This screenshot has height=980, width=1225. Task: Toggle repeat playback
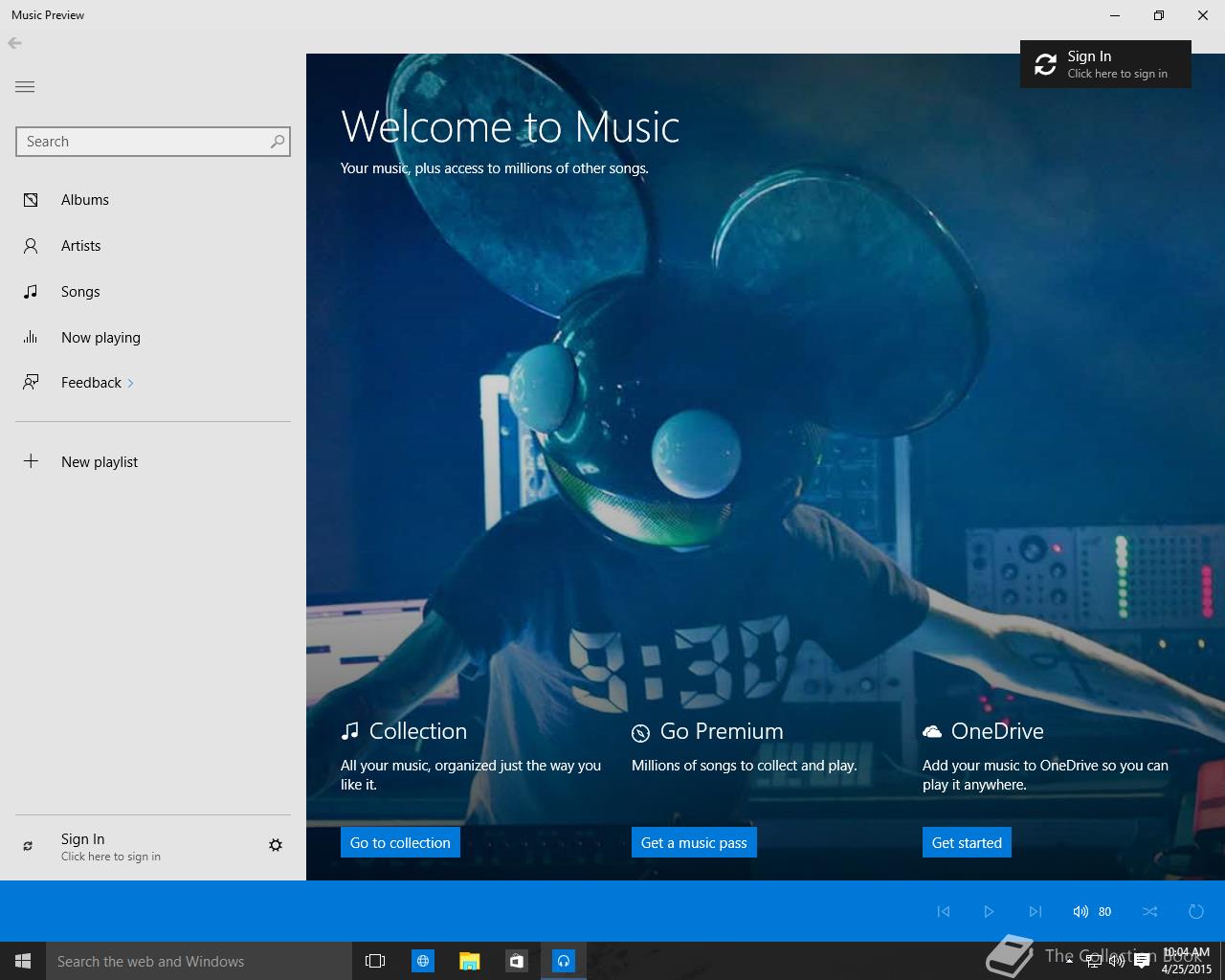(1195, 911)
